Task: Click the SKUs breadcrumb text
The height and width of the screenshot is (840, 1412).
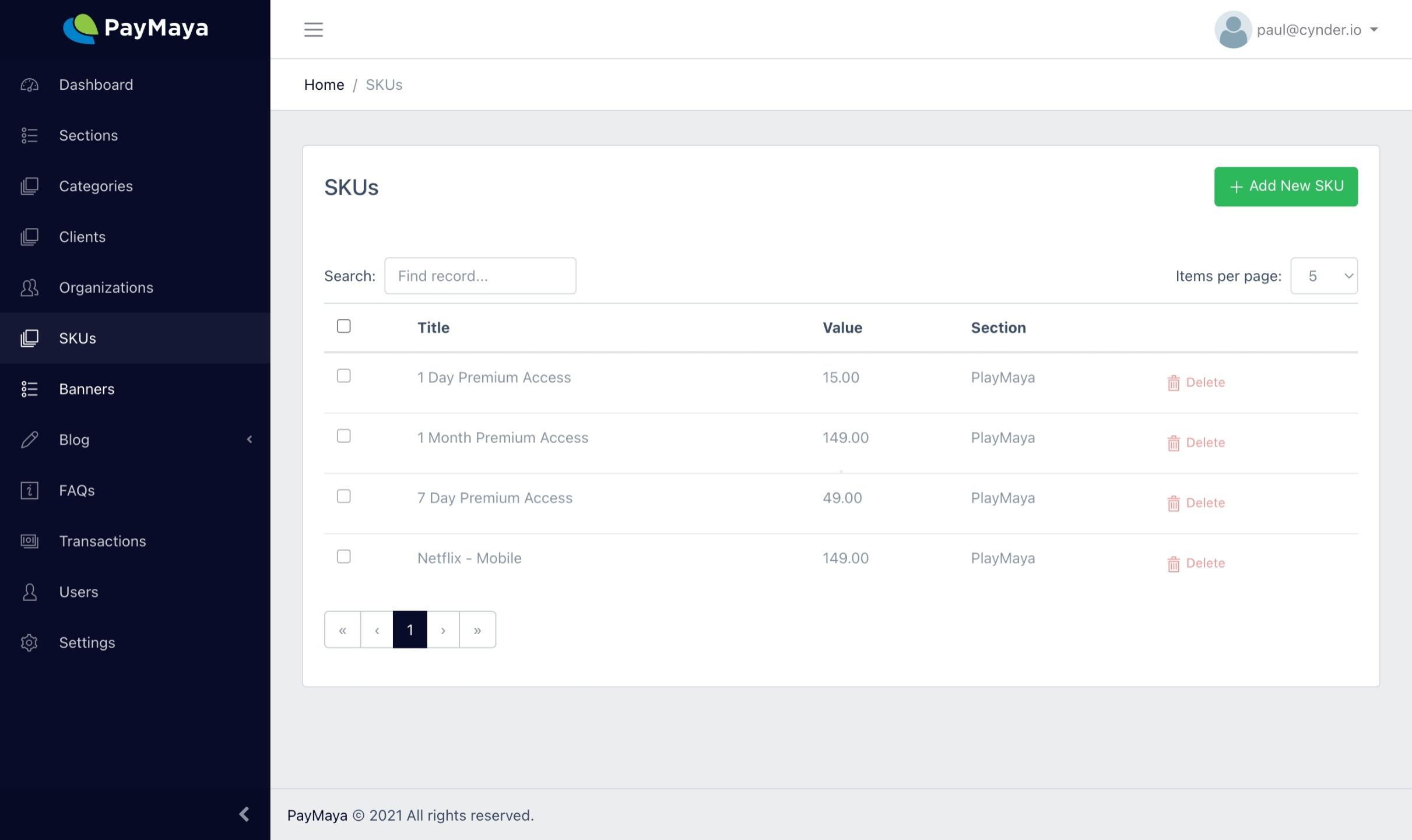Action: (384, 85)
